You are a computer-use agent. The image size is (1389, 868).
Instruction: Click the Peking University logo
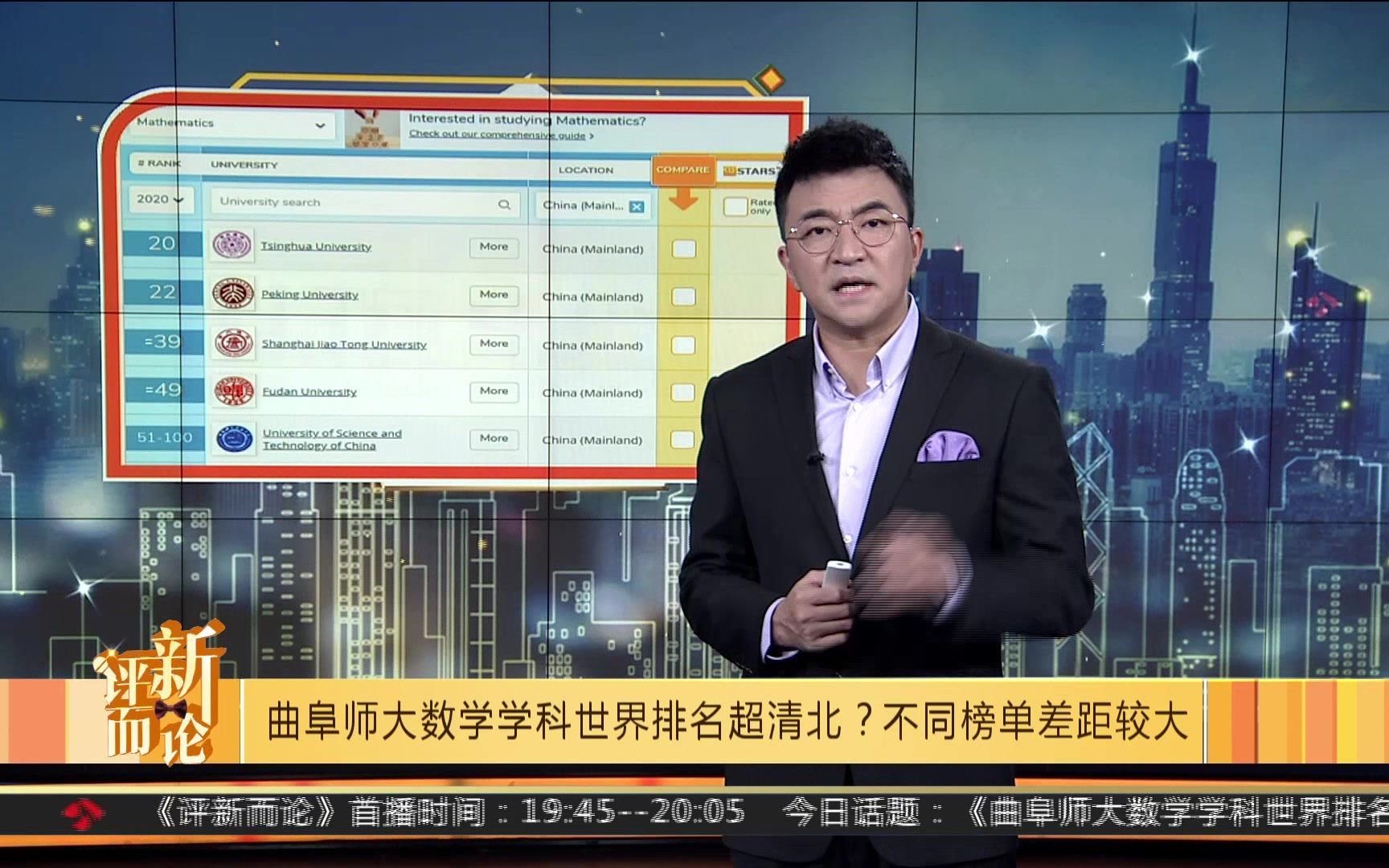(x=233, y=293)
